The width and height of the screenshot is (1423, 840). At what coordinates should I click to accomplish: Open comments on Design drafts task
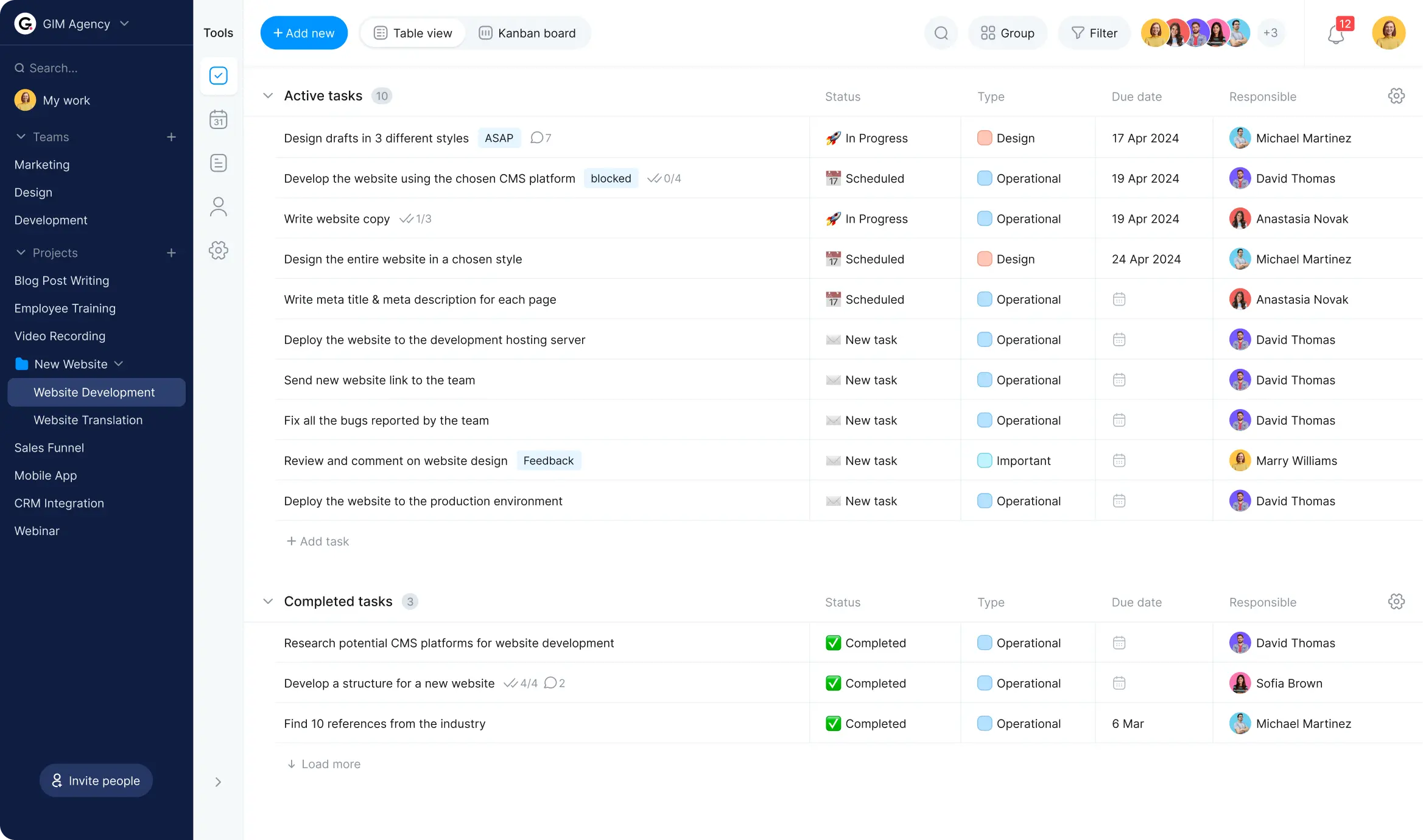(541, 138)
